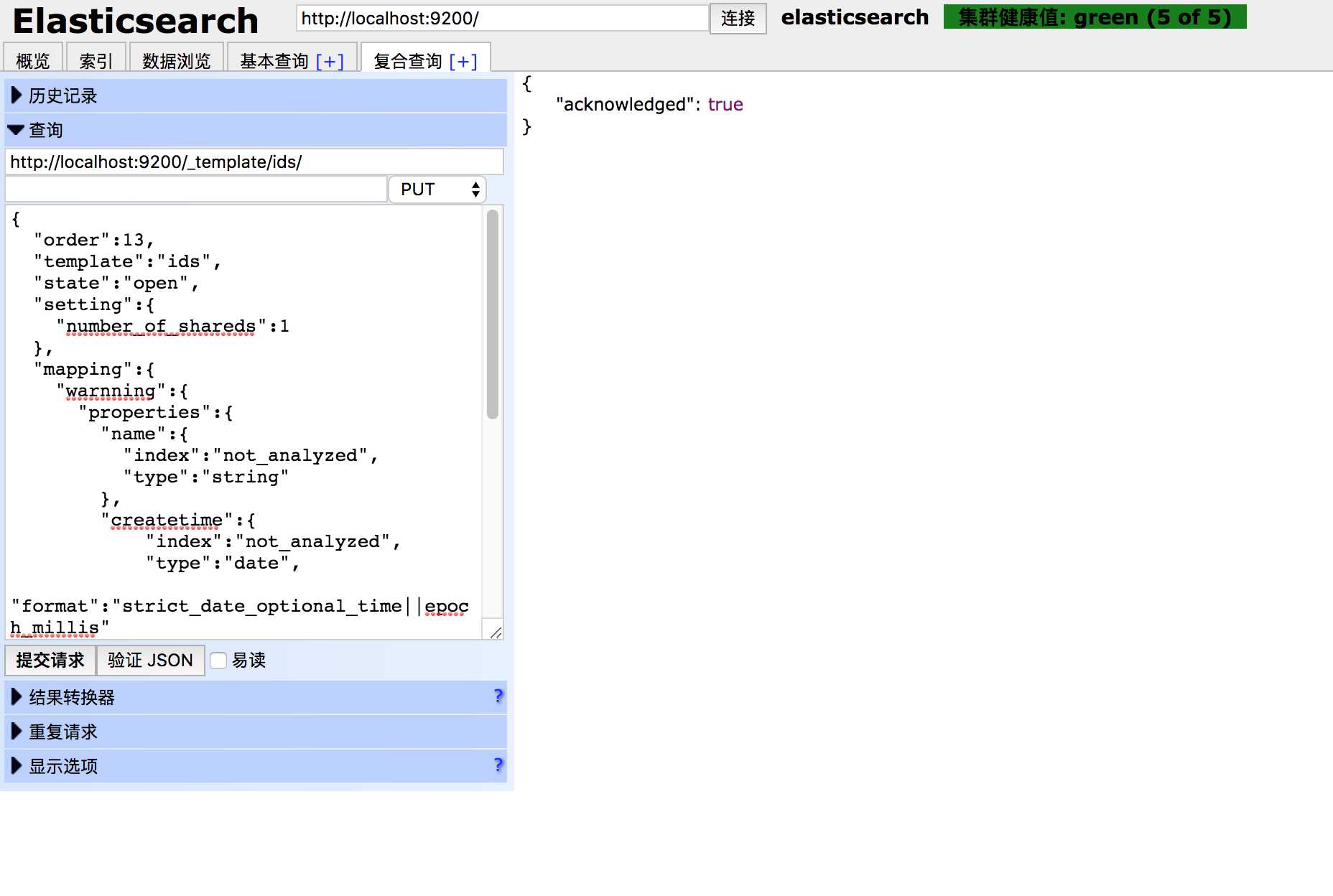Viewport: 1333px width, 896px height.
Task: Open the PUT method dropdown
Action: coord(437,189)
